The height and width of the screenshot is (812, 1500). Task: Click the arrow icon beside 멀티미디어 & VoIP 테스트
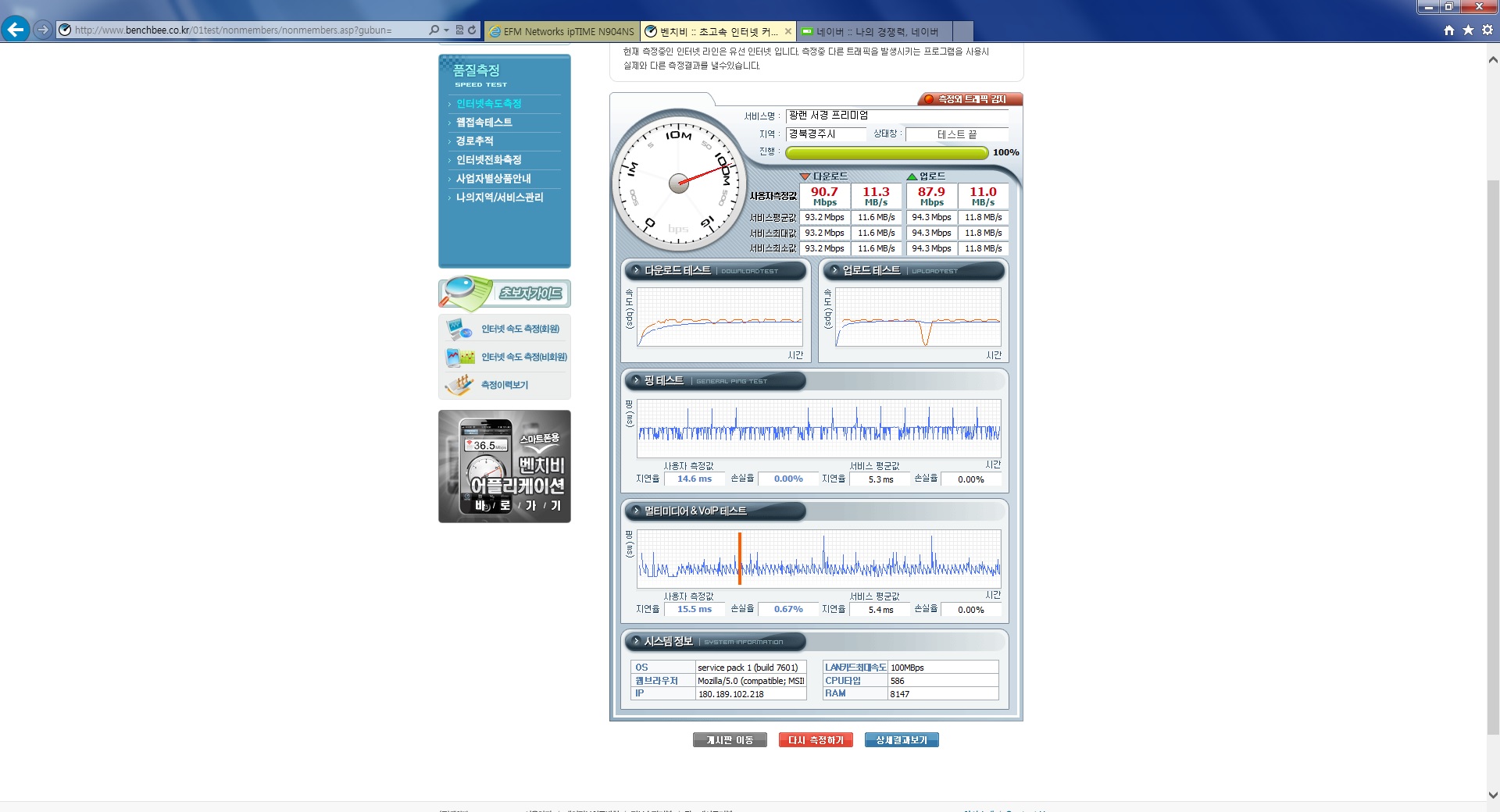(636, 511)
